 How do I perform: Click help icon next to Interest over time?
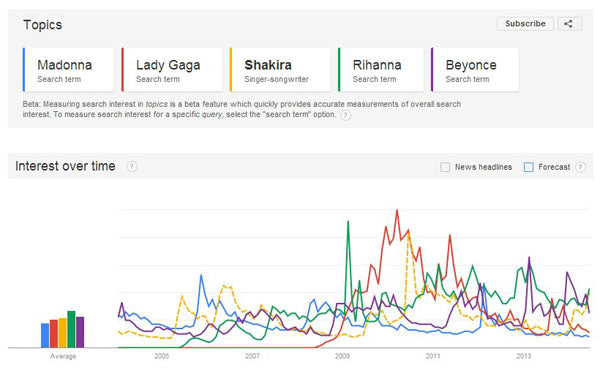click(x=132, y=166)
